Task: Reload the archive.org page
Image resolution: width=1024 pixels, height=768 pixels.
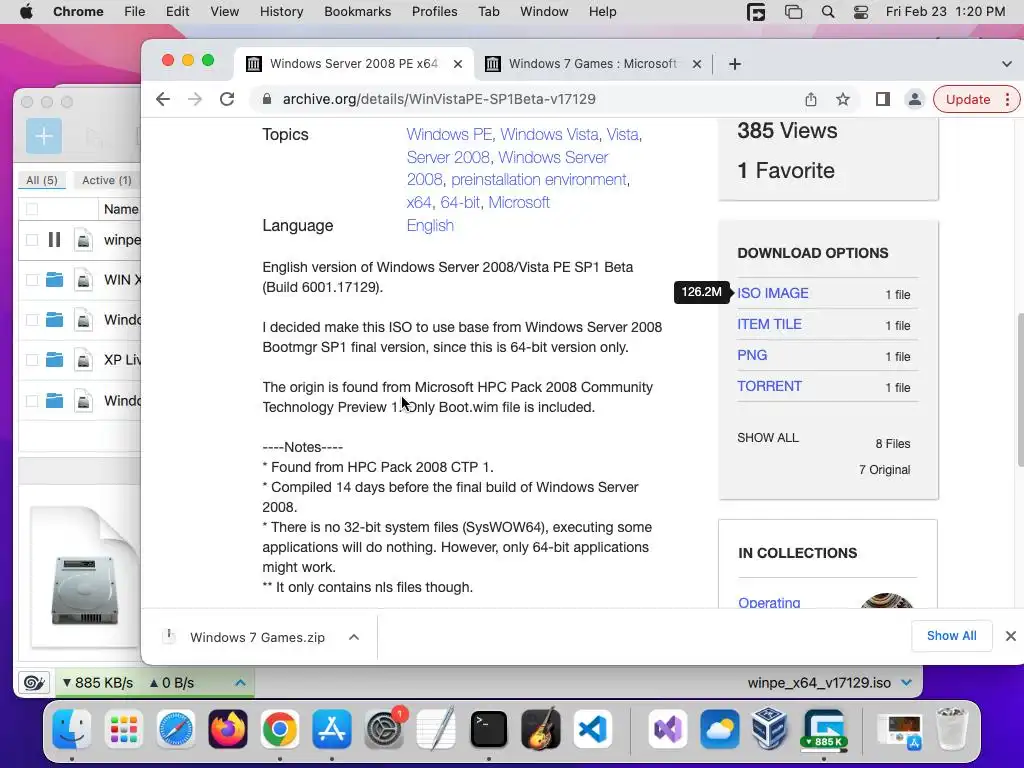Action: tap(227, 99)
